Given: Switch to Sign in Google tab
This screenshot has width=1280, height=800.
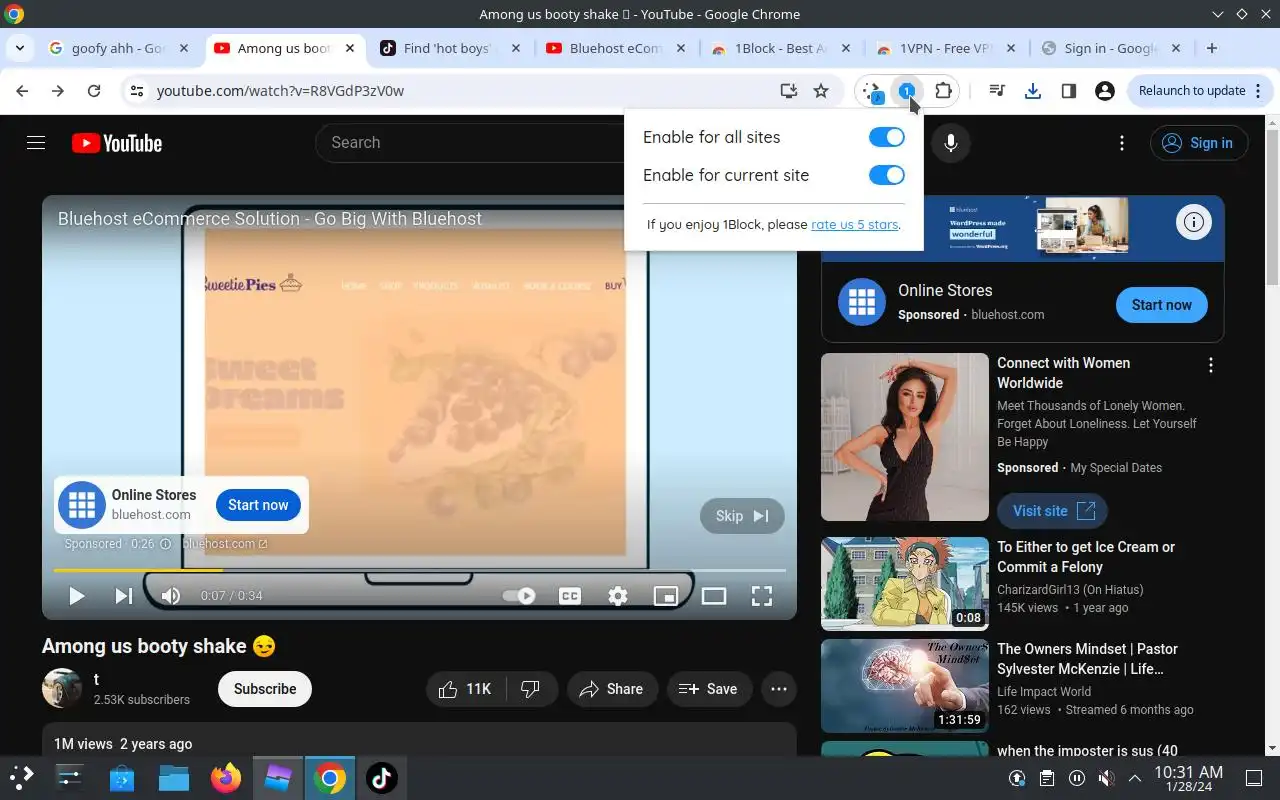Looking at the screenshot, I should pos(1111,48).
